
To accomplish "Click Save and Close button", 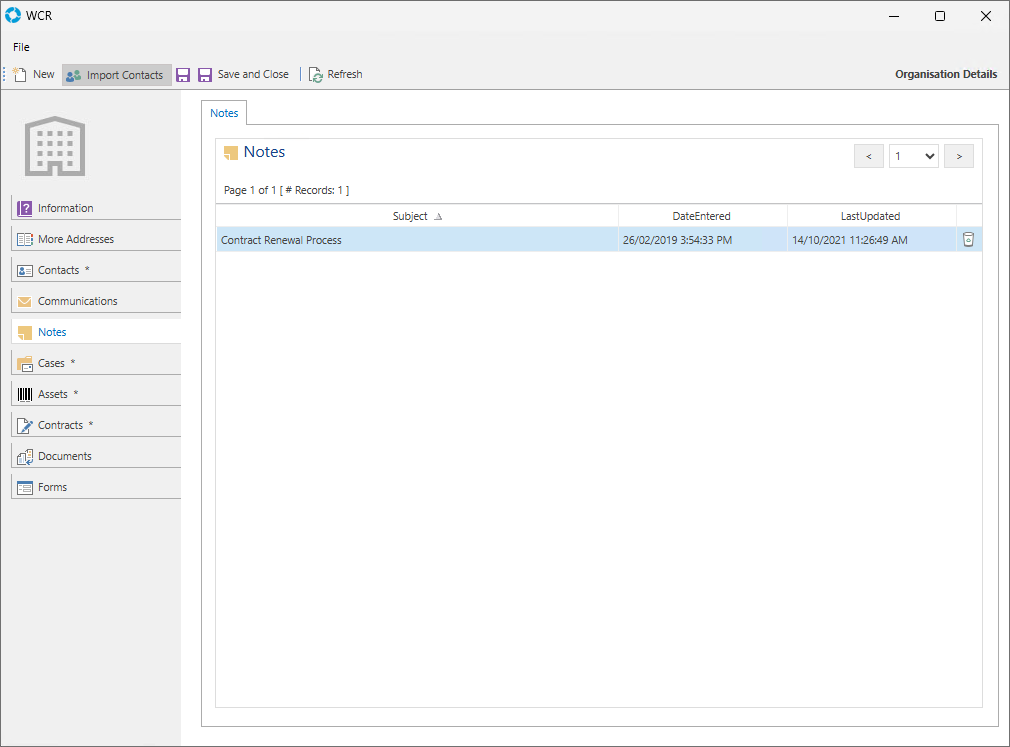I will pyautogui.click(x=243, y=75).
